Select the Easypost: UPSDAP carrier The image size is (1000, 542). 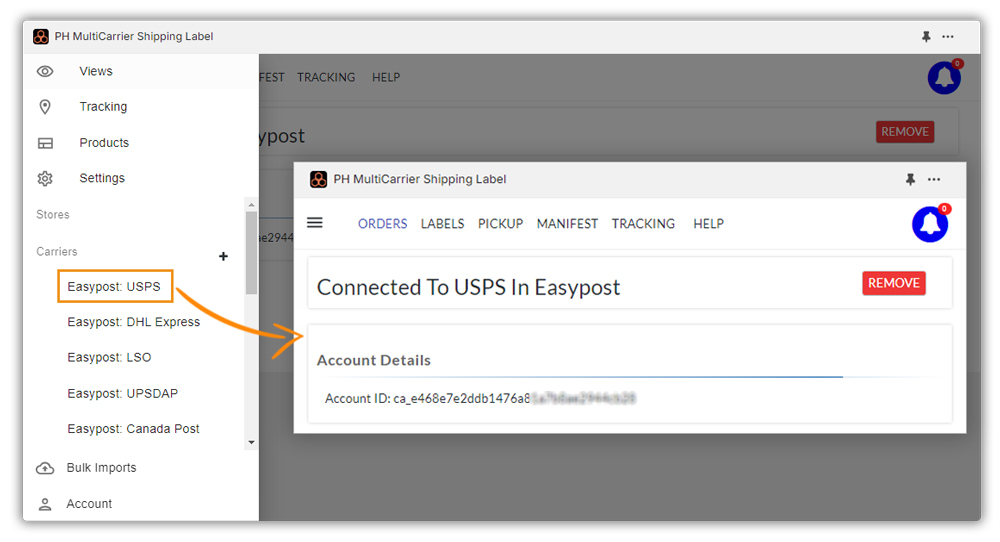click(x=122, y=393)
